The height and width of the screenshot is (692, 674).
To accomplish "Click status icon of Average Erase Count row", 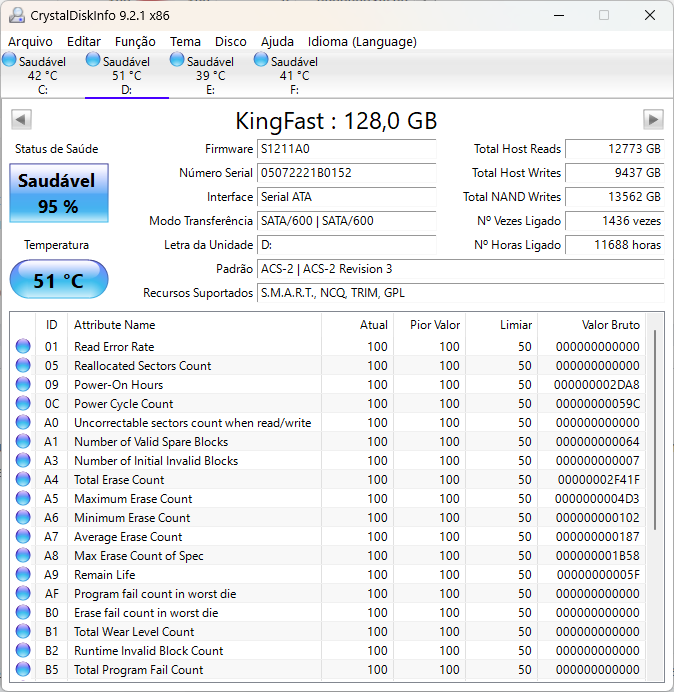I will 23,536.
